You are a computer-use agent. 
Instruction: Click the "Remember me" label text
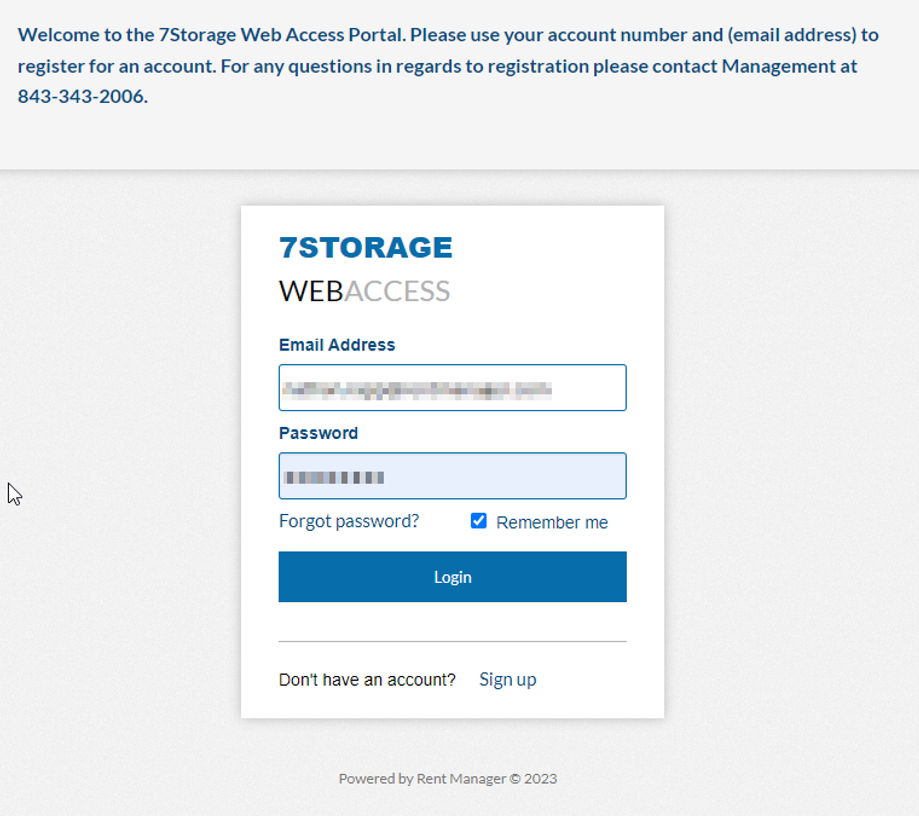click(x=551, y=522)
